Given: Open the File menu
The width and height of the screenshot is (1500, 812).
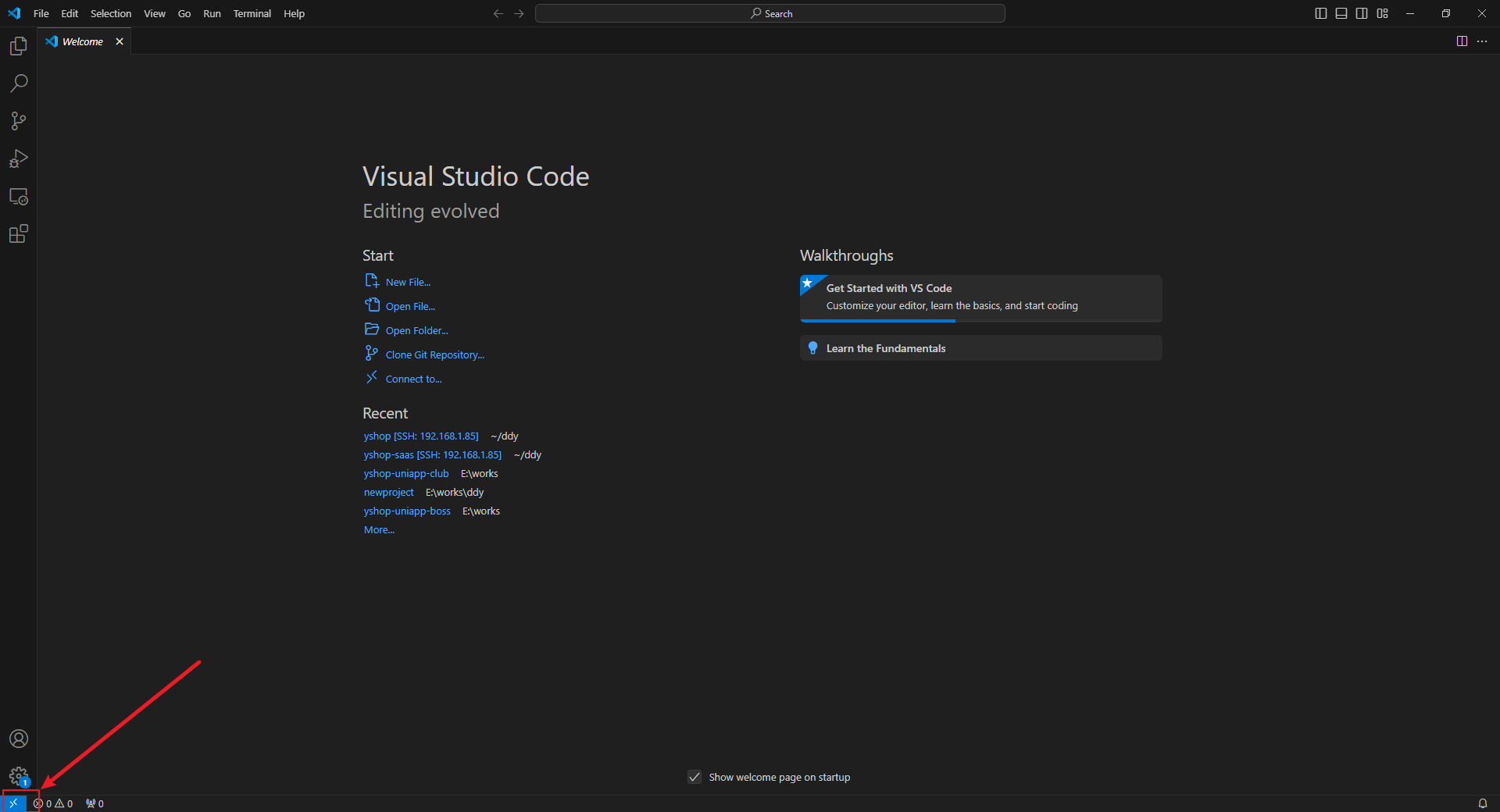Looking at the screenshot, I should pyautogui.click(x=41, y=13).
